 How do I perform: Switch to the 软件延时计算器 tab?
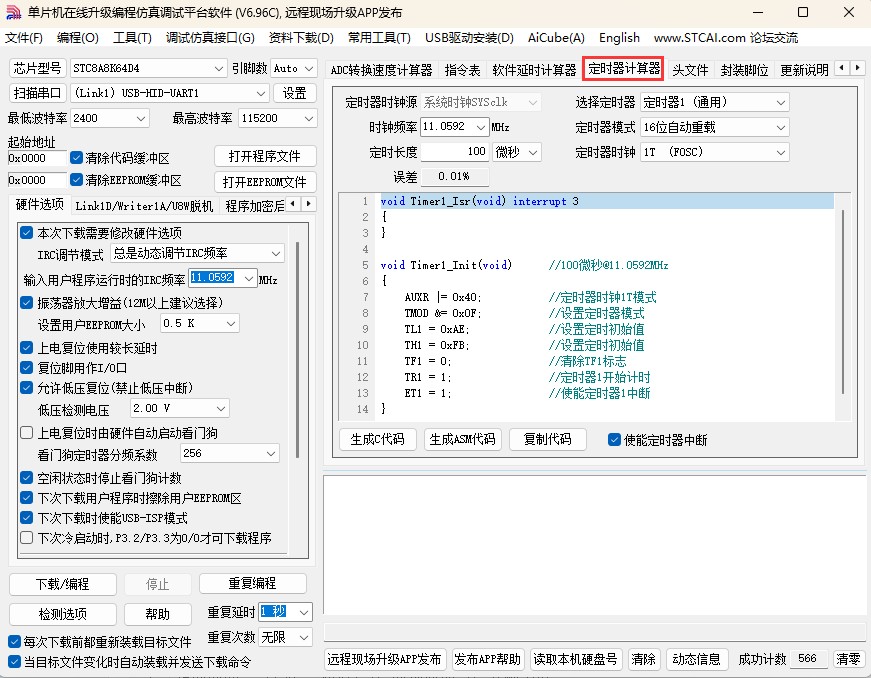click(534, 70)
